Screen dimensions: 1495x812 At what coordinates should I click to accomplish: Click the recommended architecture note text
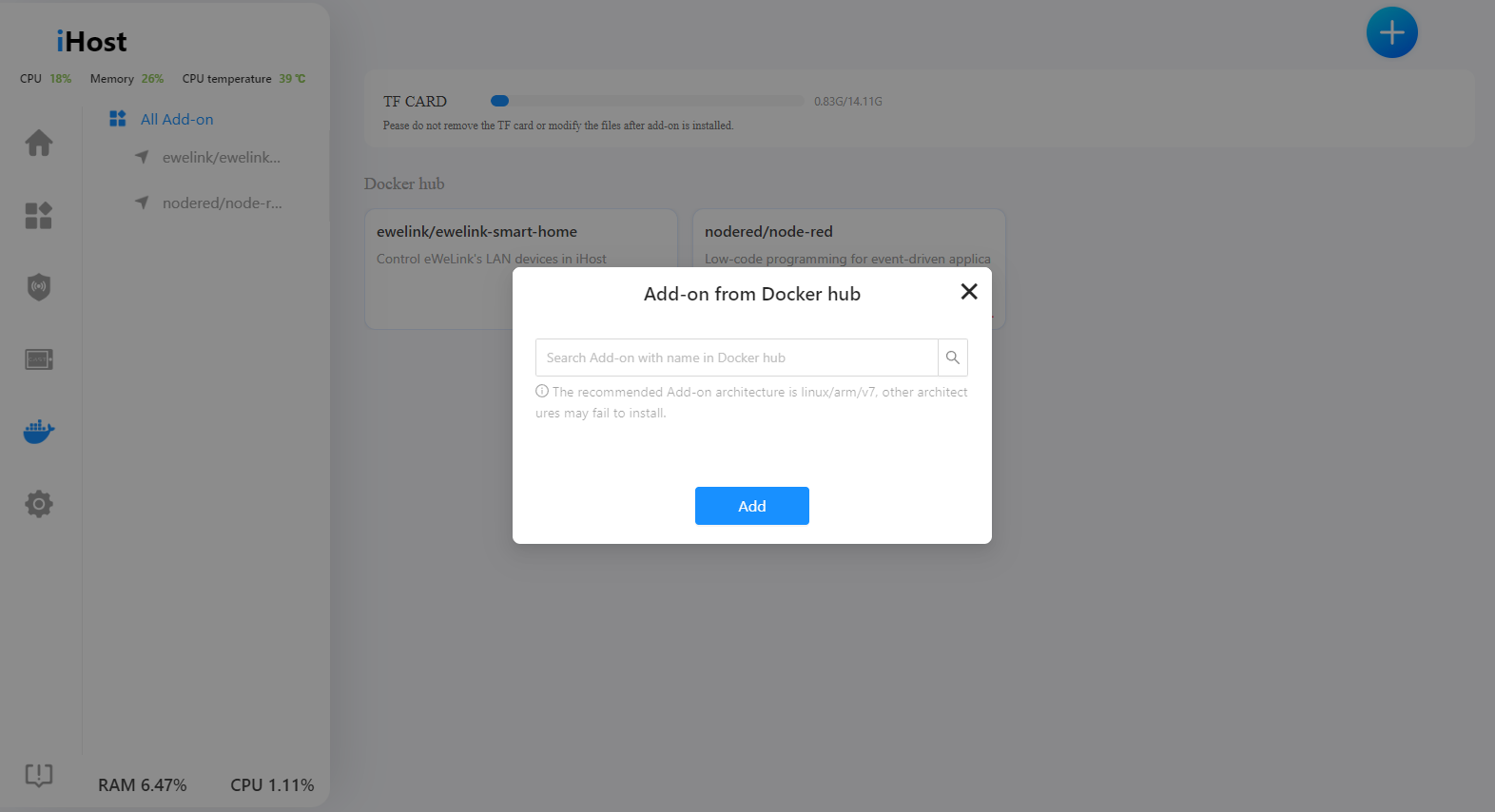point(752,402)
